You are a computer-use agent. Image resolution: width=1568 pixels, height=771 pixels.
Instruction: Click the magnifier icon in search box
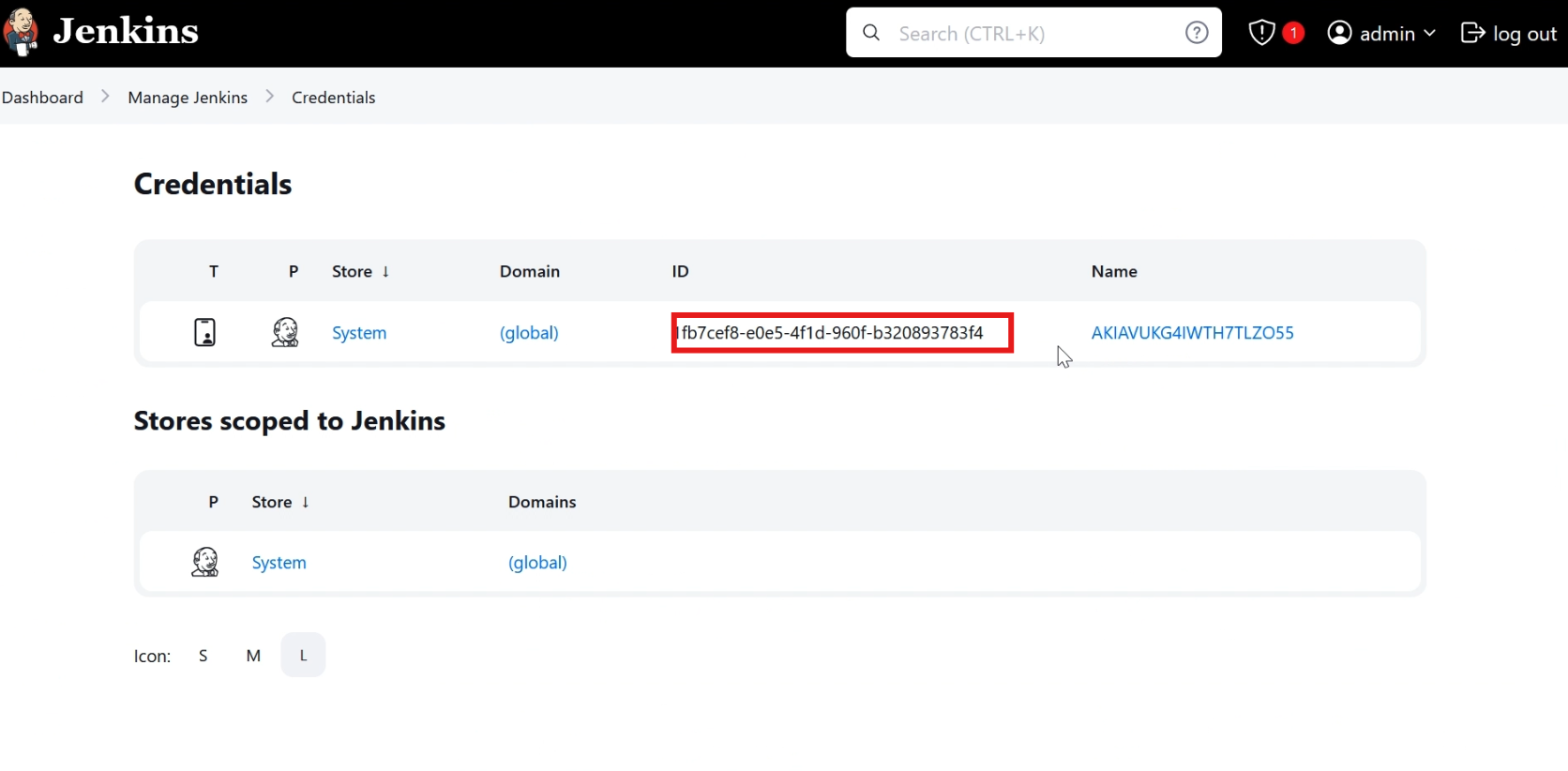click(871, 33)
